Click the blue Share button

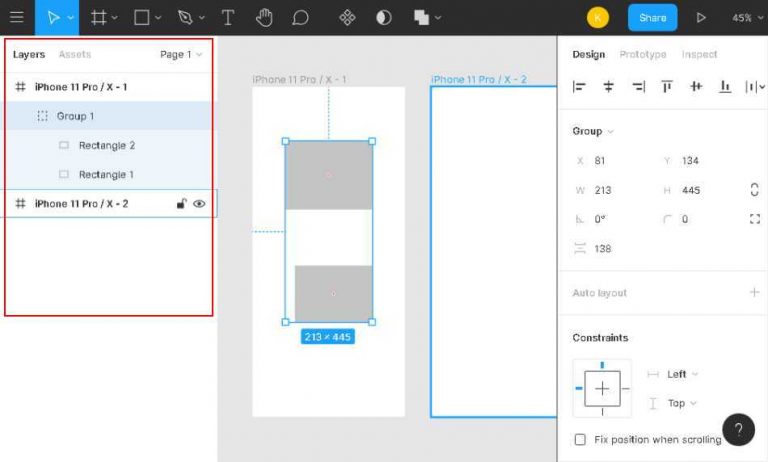[x=652, y=17]
